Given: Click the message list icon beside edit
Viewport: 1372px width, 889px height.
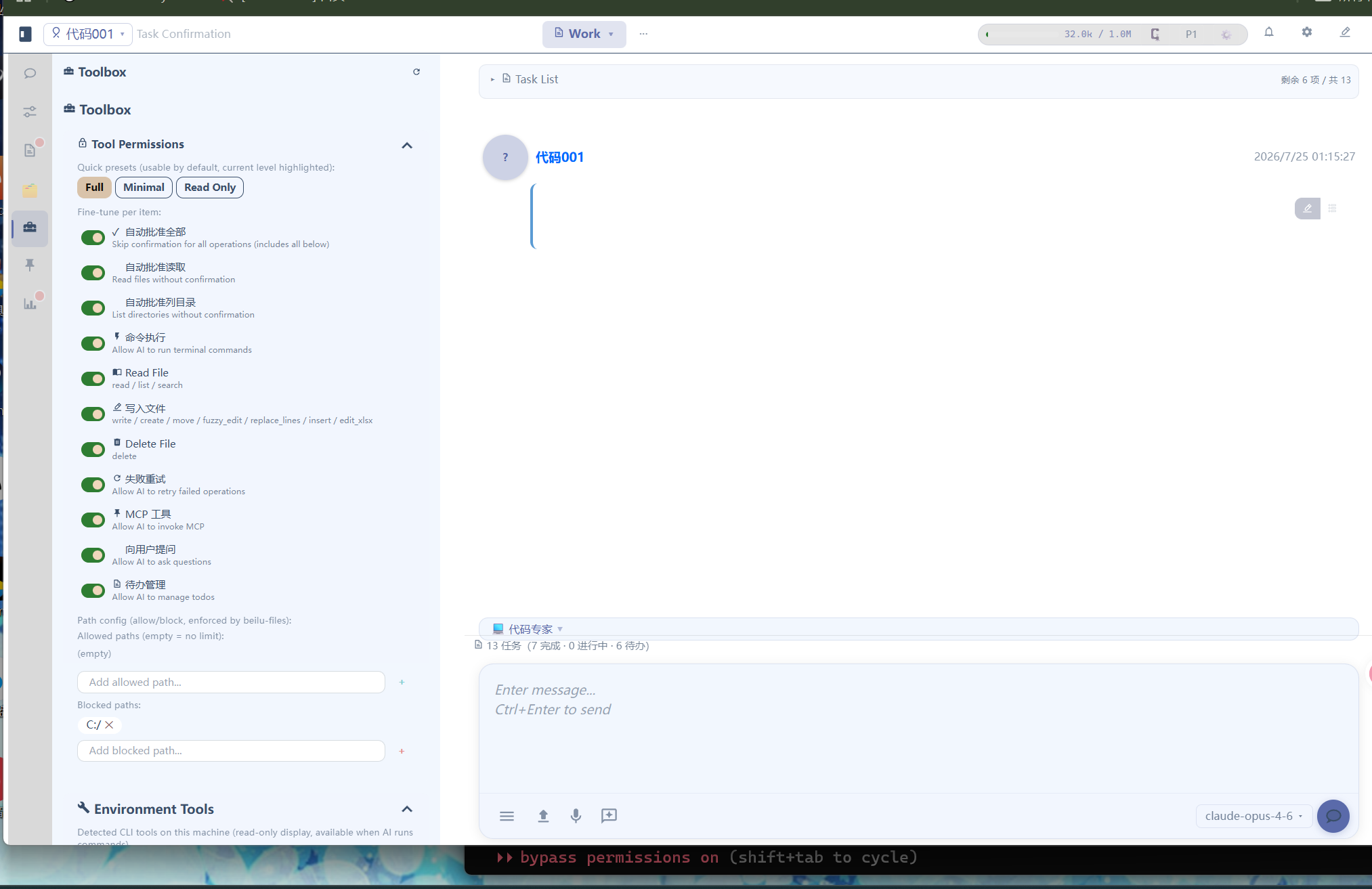Looking at the screenshot, I should [x=1332, y=209].
